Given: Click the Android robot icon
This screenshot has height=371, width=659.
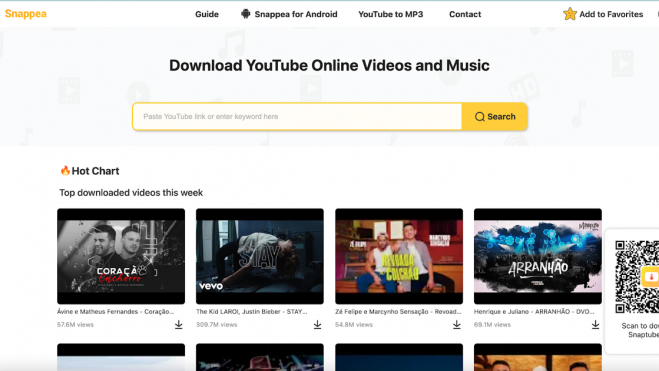Looking at the screenshot, I should pyautogui.click(x=245, y=14).
